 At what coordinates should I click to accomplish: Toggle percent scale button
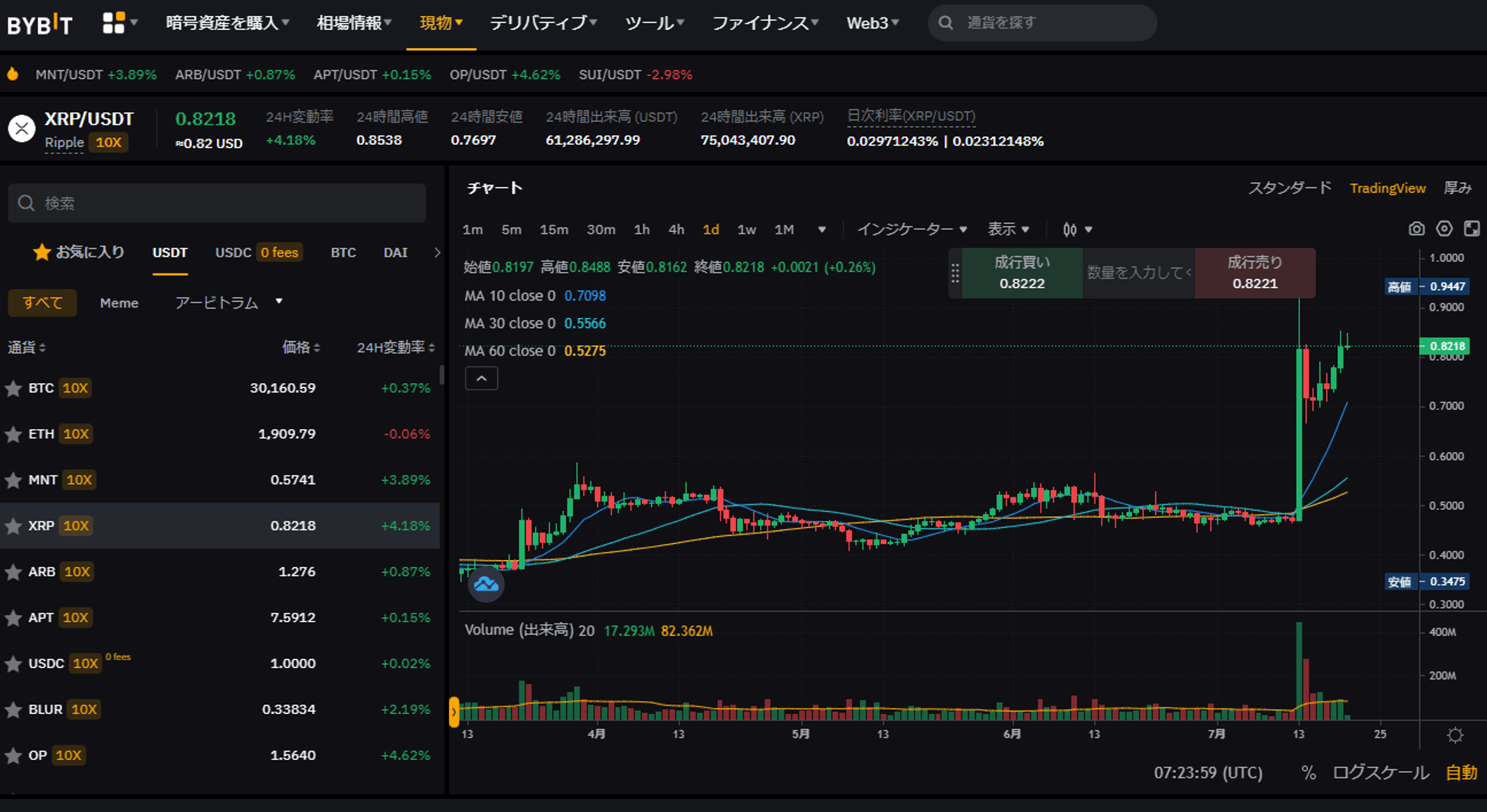coord(1308,773)
